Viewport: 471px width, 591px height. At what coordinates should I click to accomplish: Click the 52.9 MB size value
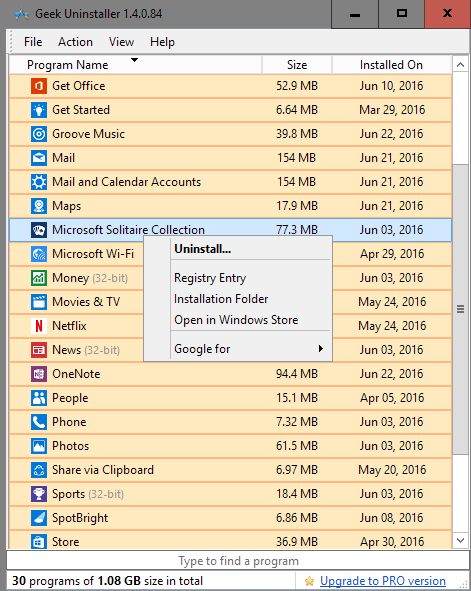click(297, 86)
